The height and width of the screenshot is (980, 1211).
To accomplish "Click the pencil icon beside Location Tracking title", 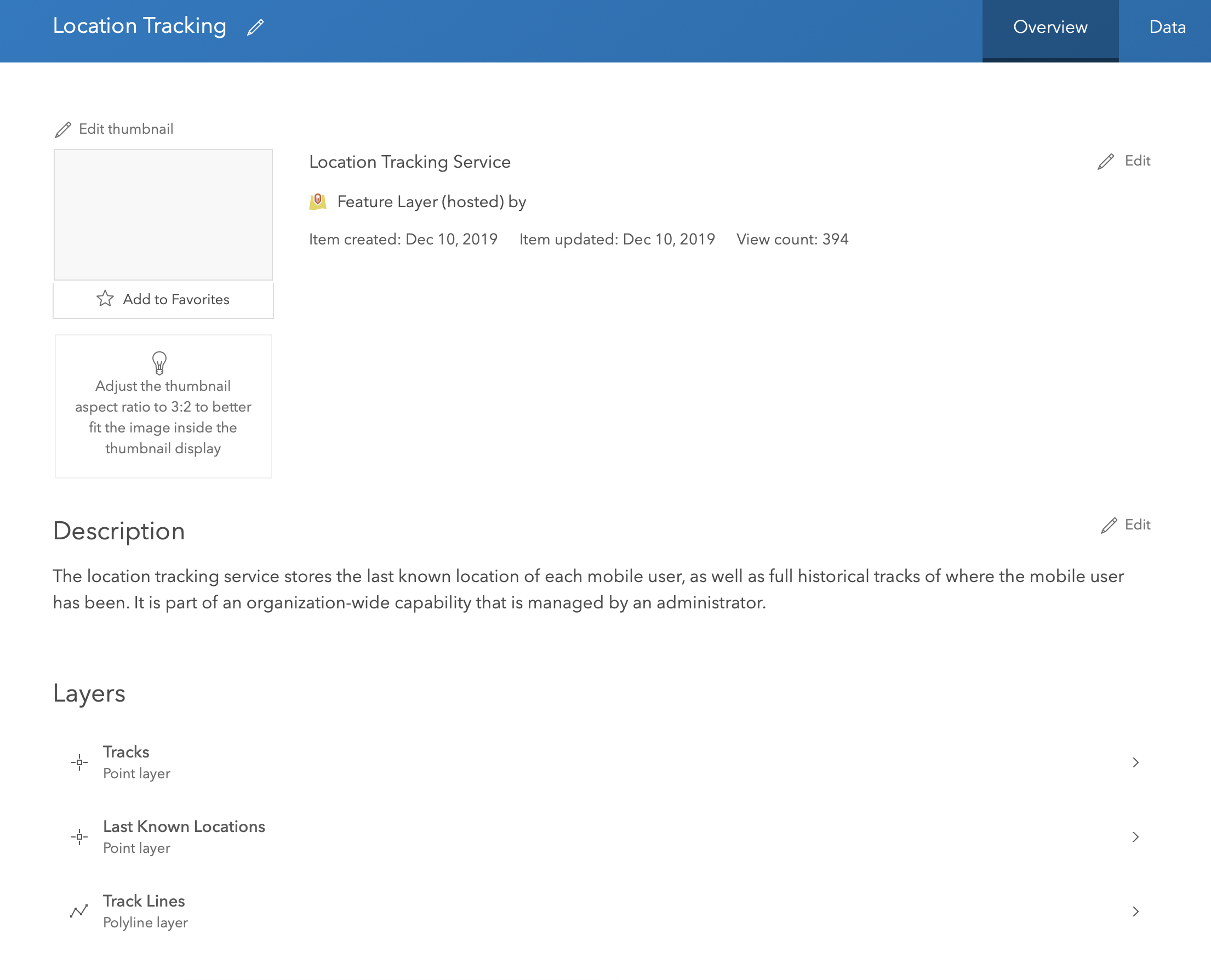I will tap(255, 26).
